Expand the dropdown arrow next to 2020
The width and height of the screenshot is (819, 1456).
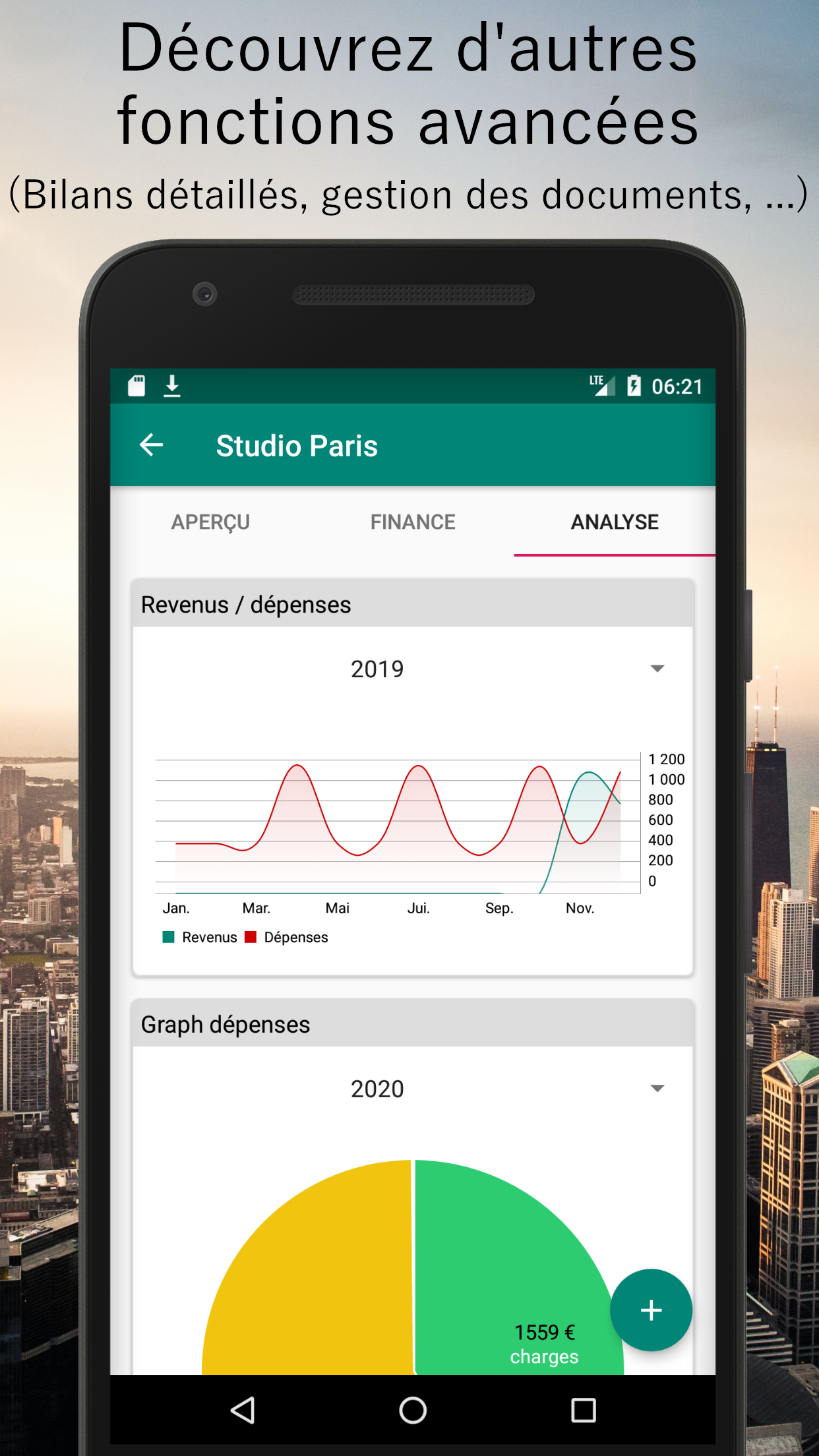point(657,1089)
